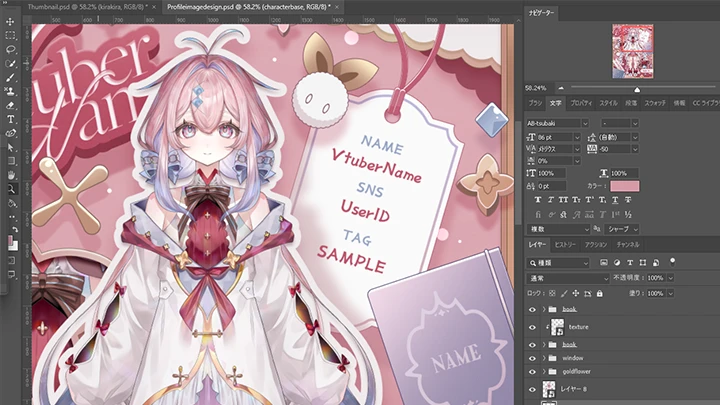The height and width of the screenshot is (405, 720).
Task: Open font size dropdown 86 pt
Action: point(577,137)
